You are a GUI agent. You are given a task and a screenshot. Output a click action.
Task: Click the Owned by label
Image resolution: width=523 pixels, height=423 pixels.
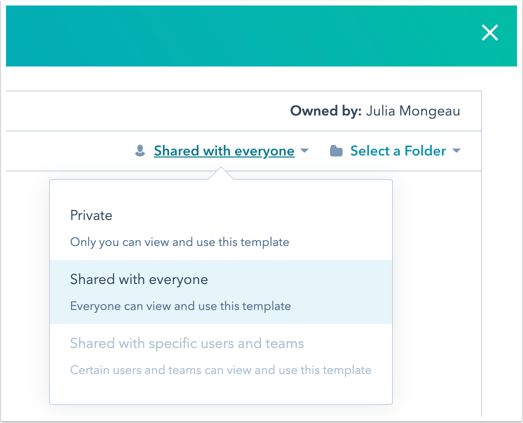pyautogui.click(x=326, y=111)
